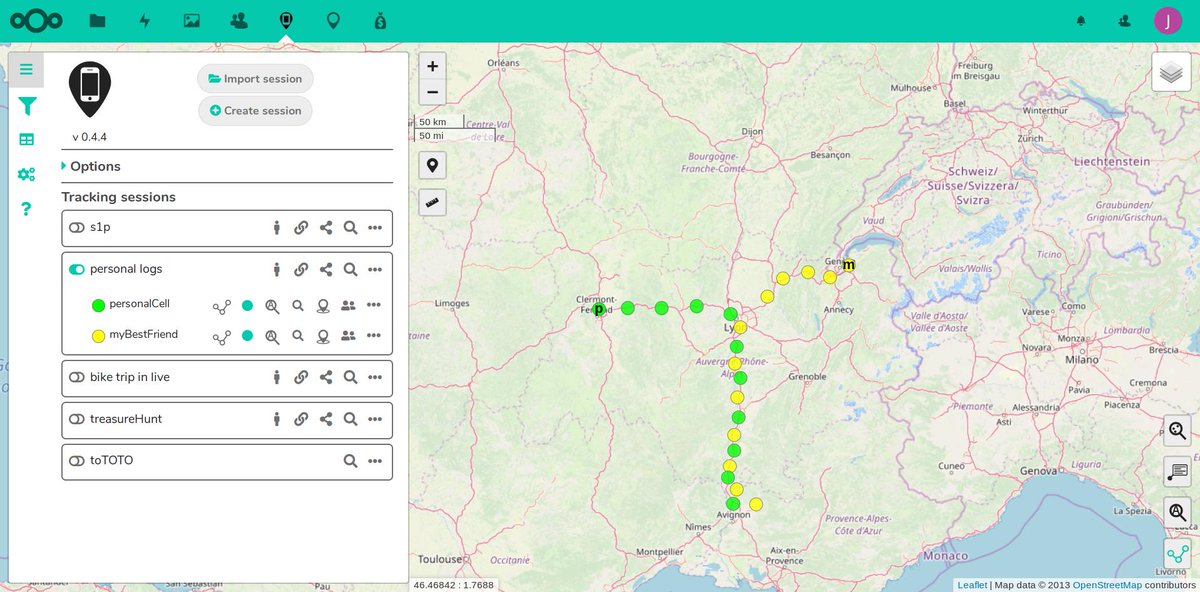Open the Contacts app icon
Screen dimensions: 1200x592
(239, 20)
